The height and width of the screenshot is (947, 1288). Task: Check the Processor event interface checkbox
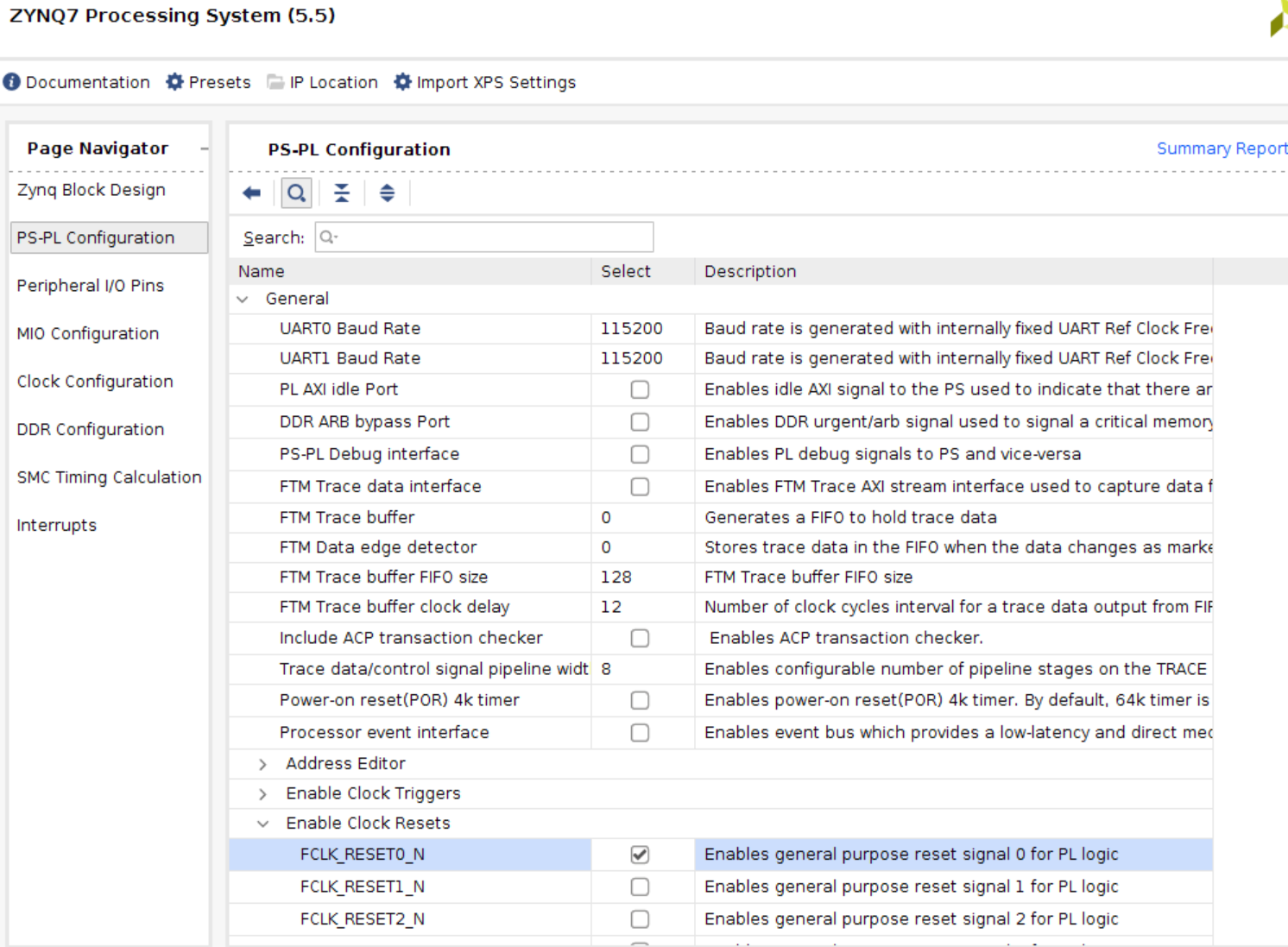click(x=640, y=733)
